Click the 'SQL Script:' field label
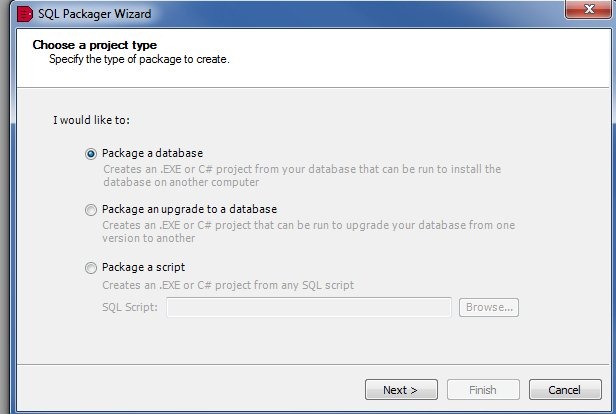Image resolution: width=616 pixels, height=414 pixels. coord(129,307)
